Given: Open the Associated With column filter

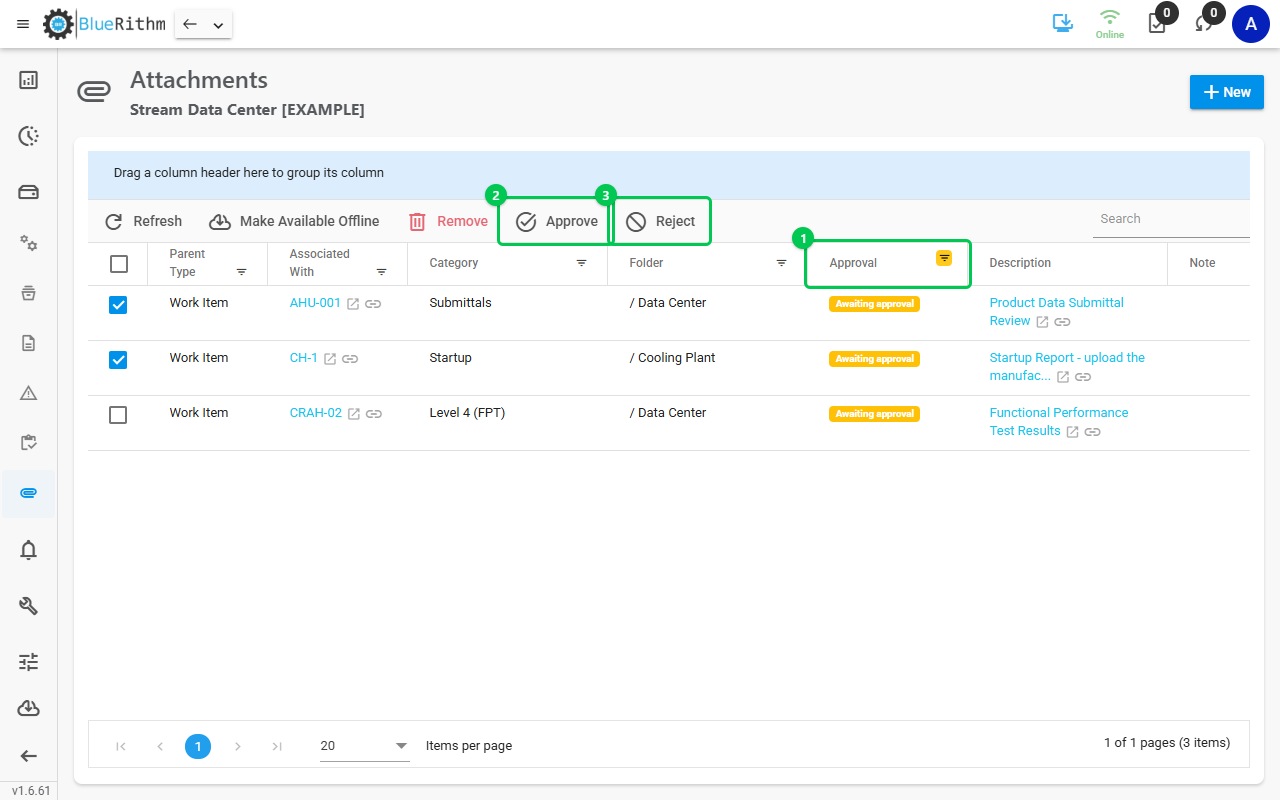Looking at the screenshot, I should pyautogui.click(x=381, y=272).
